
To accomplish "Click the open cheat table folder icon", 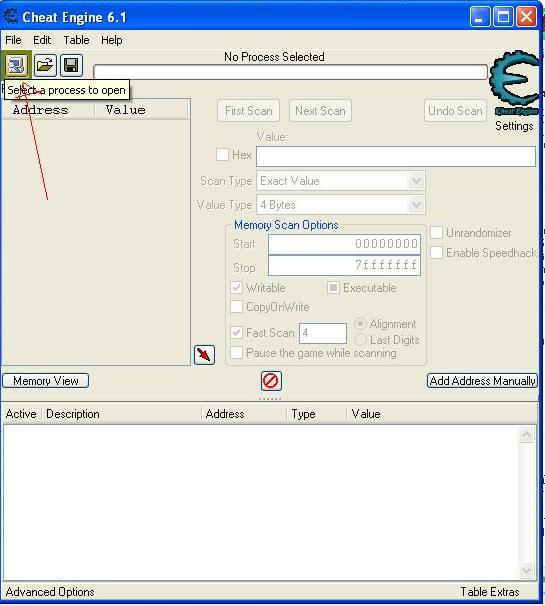I will click(45, 65).
